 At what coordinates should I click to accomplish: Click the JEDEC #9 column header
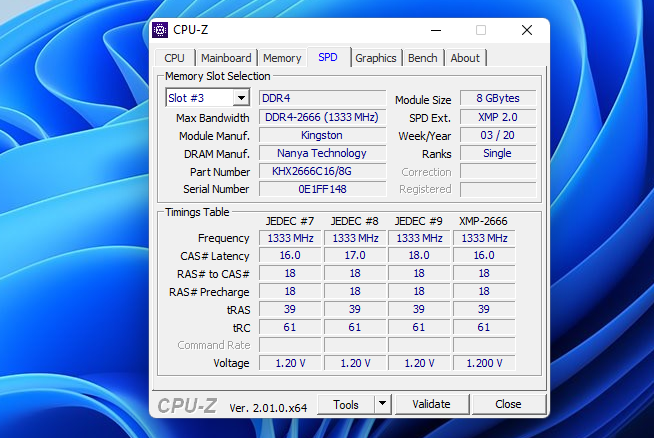pyautogui.click(x=419, y=221)
